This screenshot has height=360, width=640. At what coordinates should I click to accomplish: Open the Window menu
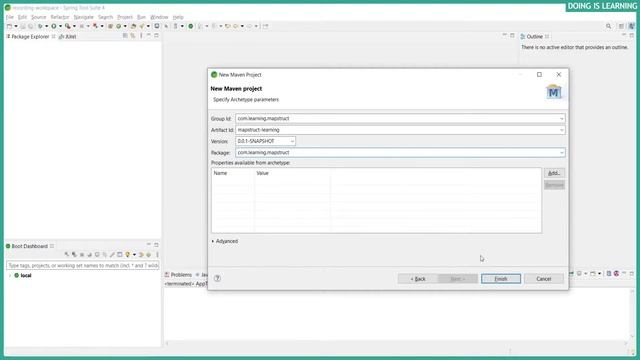[159, 17]
